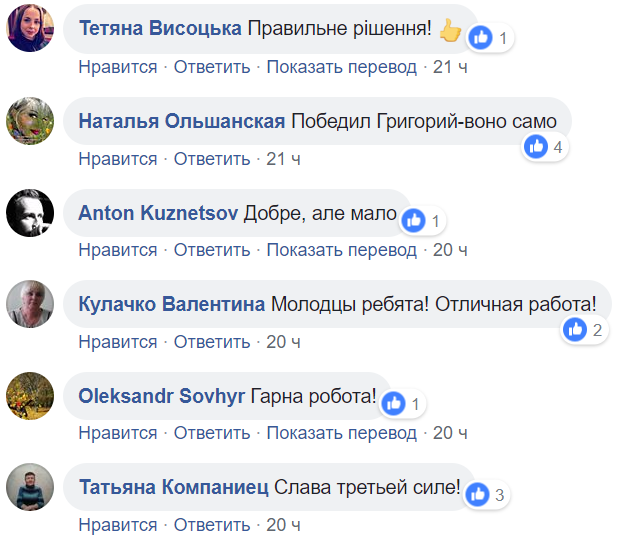Open Anton Kuznetsov's black-and-white avatar
The width and height of the screenshot is (639, 538).
[x=29, y=211]
